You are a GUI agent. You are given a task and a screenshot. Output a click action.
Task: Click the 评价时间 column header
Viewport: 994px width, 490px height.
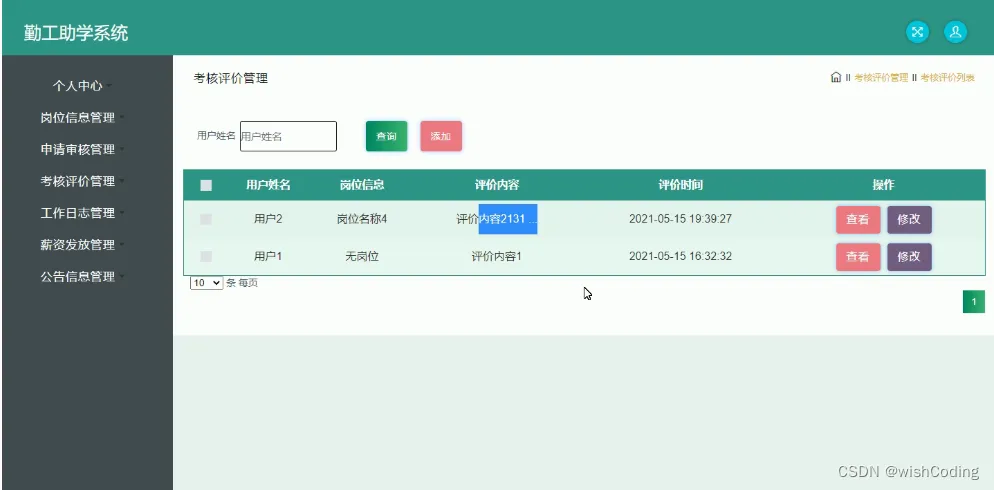pyautogui.click(x=680, y=185)
